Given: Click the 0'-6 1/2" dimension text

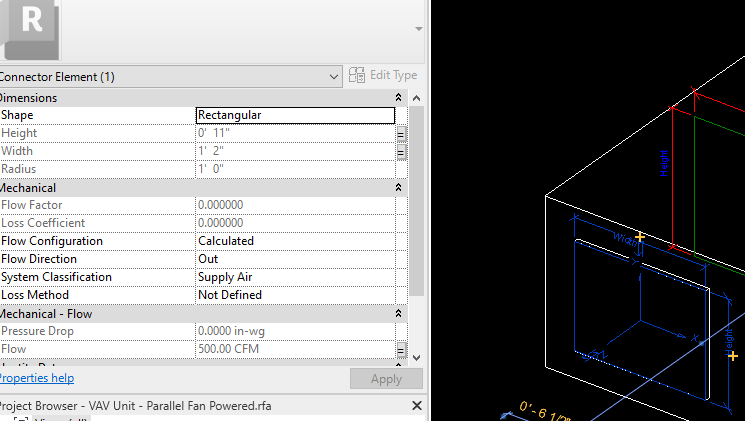Looking at the screenshot, I should click(x=544, y=411).
